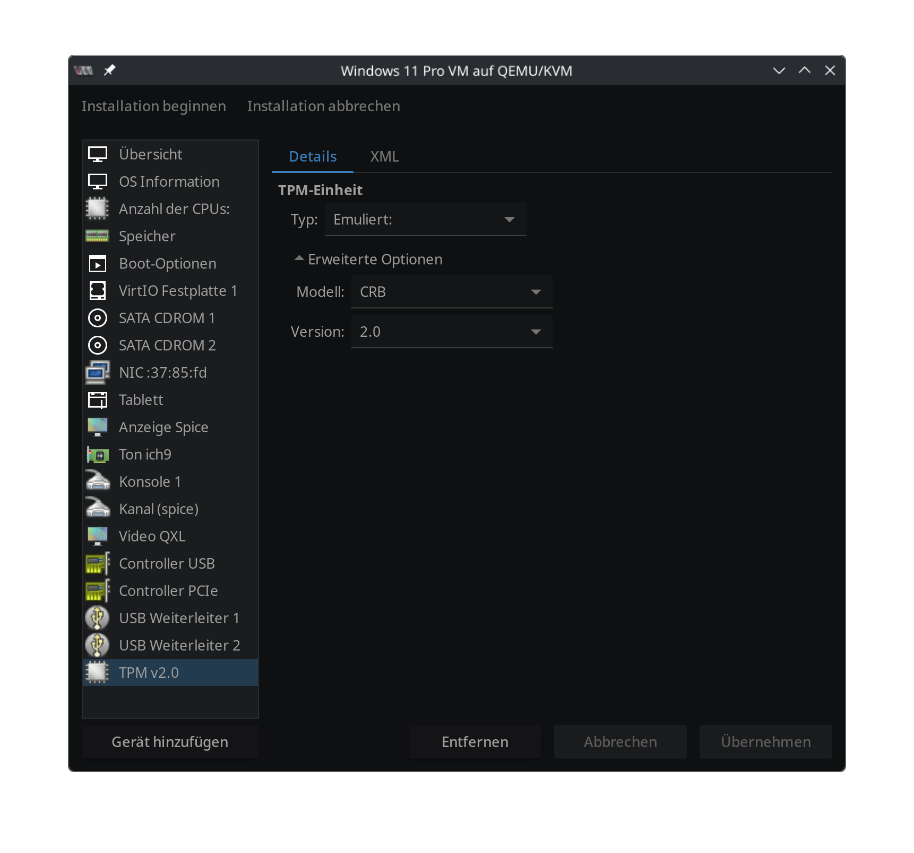Screen dimensions: 914x853
Task: Maximize the Windows 11 Pro VM window
Action: [x=804, y=71]
